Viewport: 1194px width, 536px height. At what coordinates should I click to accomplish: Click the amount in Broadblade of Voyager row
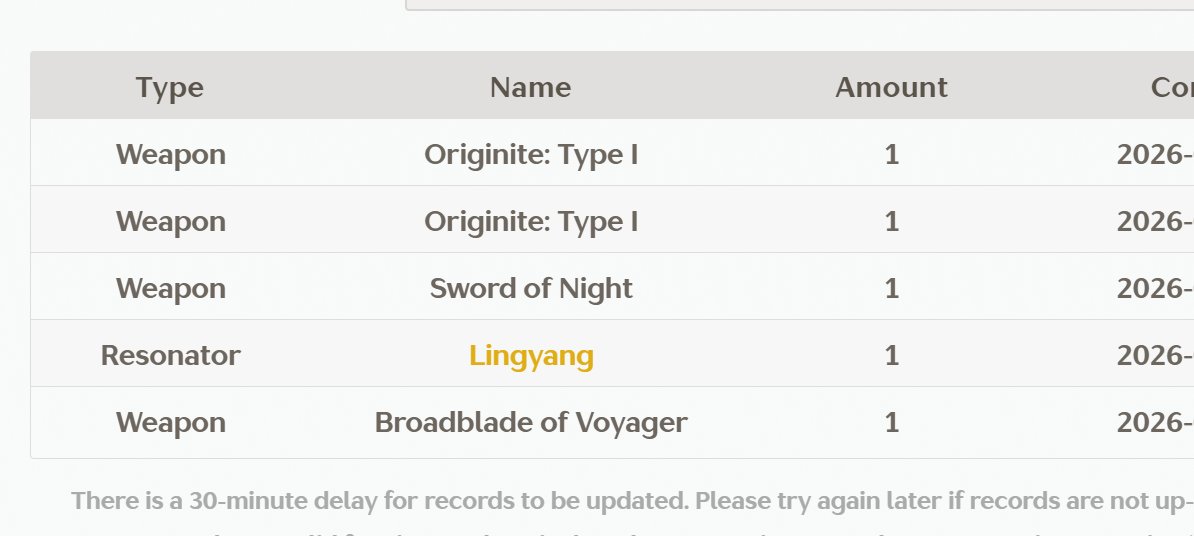click(x=892, y=422)
